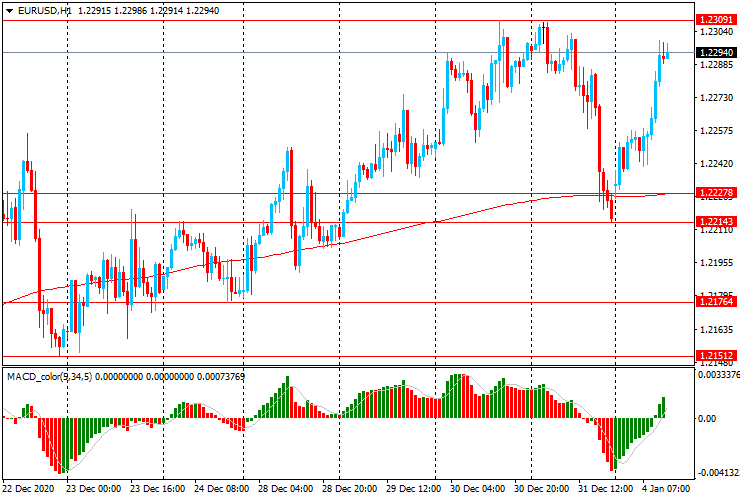
Task: Select the 24 Dec 08:00 time label
Action: click(x=222, y=489)
